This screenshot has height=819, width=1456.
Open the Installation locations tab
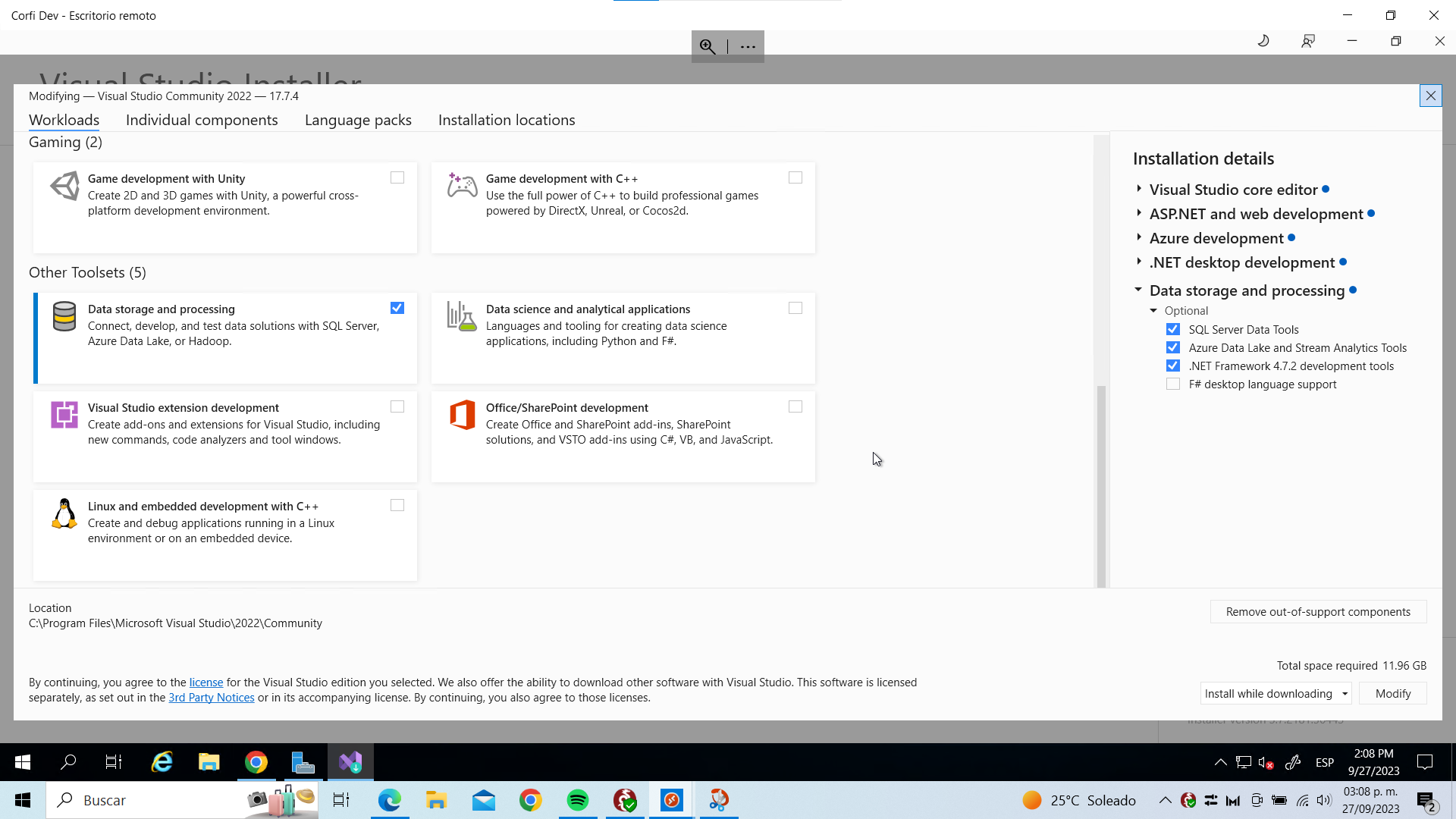point(507,120)
